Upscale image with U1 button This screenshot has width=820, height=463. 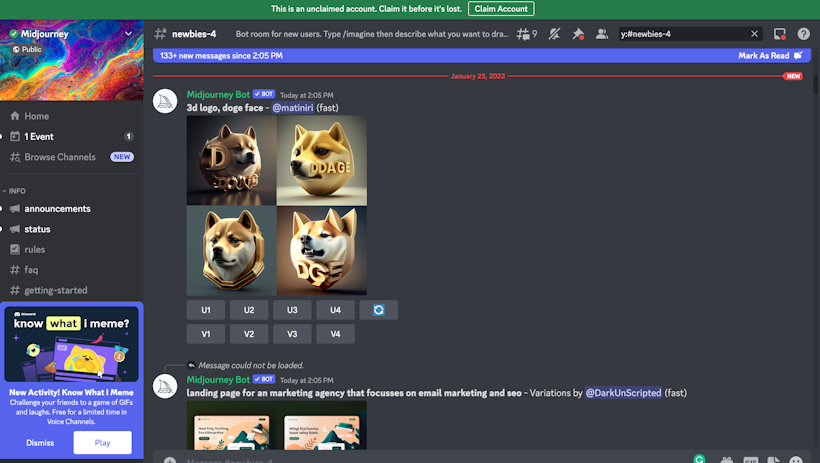point(206,310)
